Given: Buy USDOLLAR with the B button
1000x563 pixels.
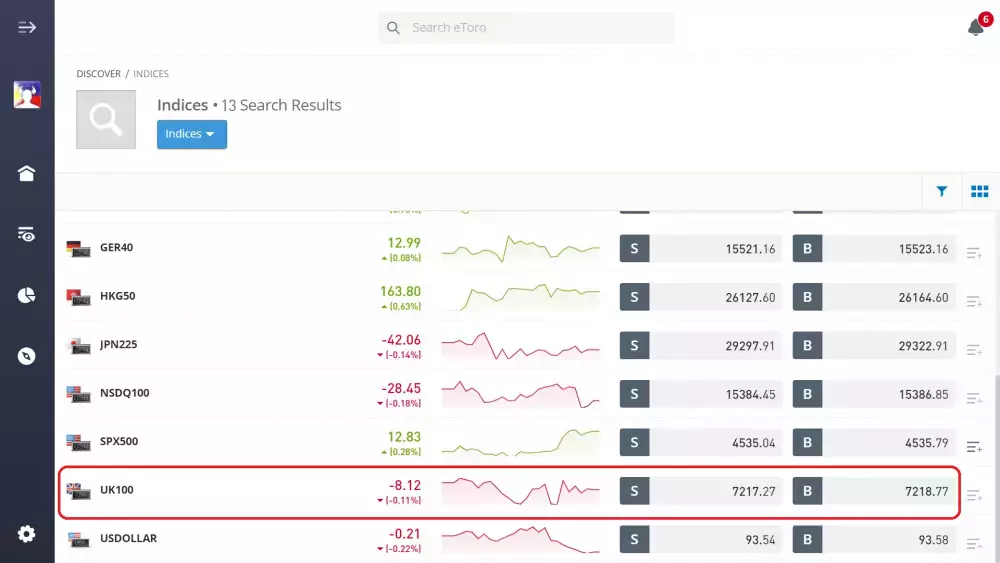Looking at the screenshot, I should pyautogui.click(x=807, y=539).
